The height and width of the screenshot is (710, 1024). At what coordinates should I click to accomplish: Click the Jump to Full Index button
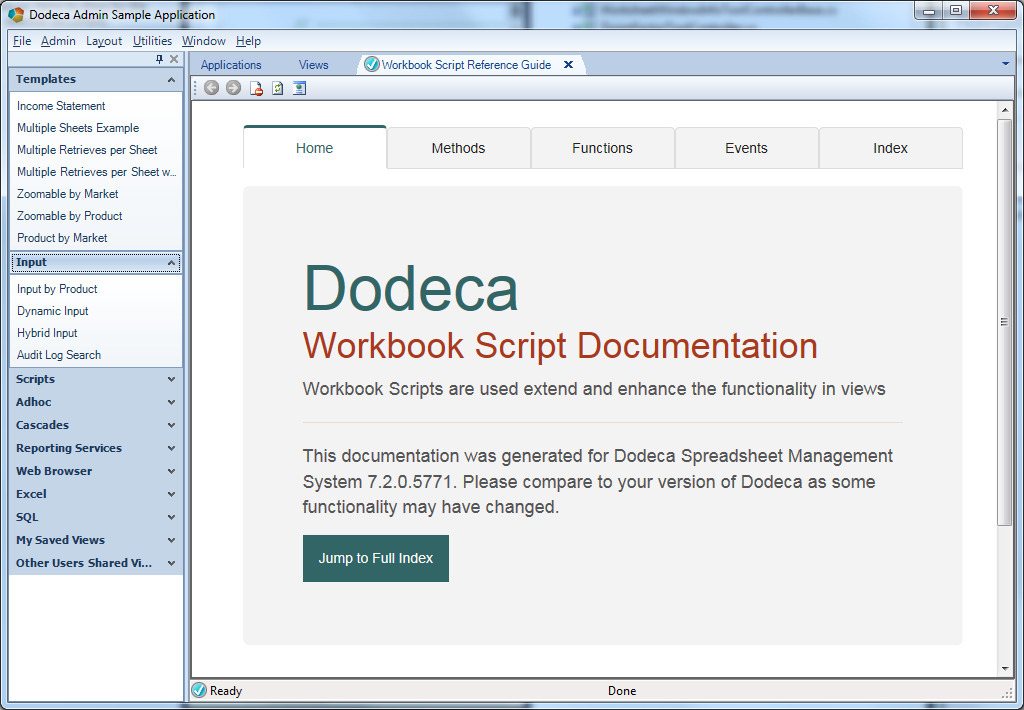pos(376,558)
